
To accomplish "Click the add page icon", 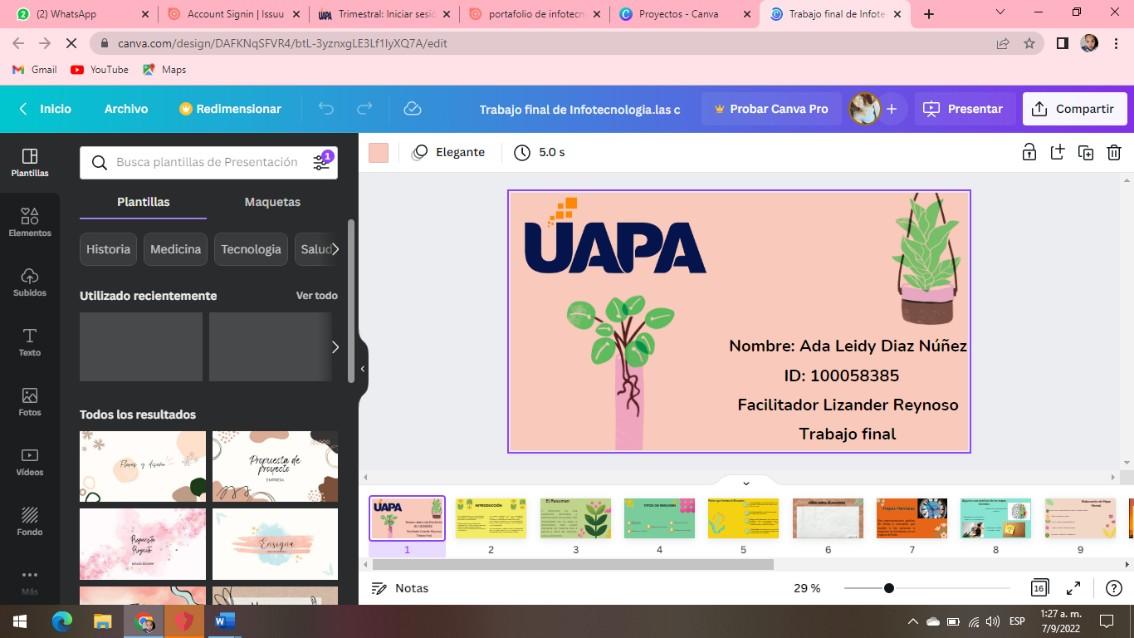I will click(x=1057, y=152).
